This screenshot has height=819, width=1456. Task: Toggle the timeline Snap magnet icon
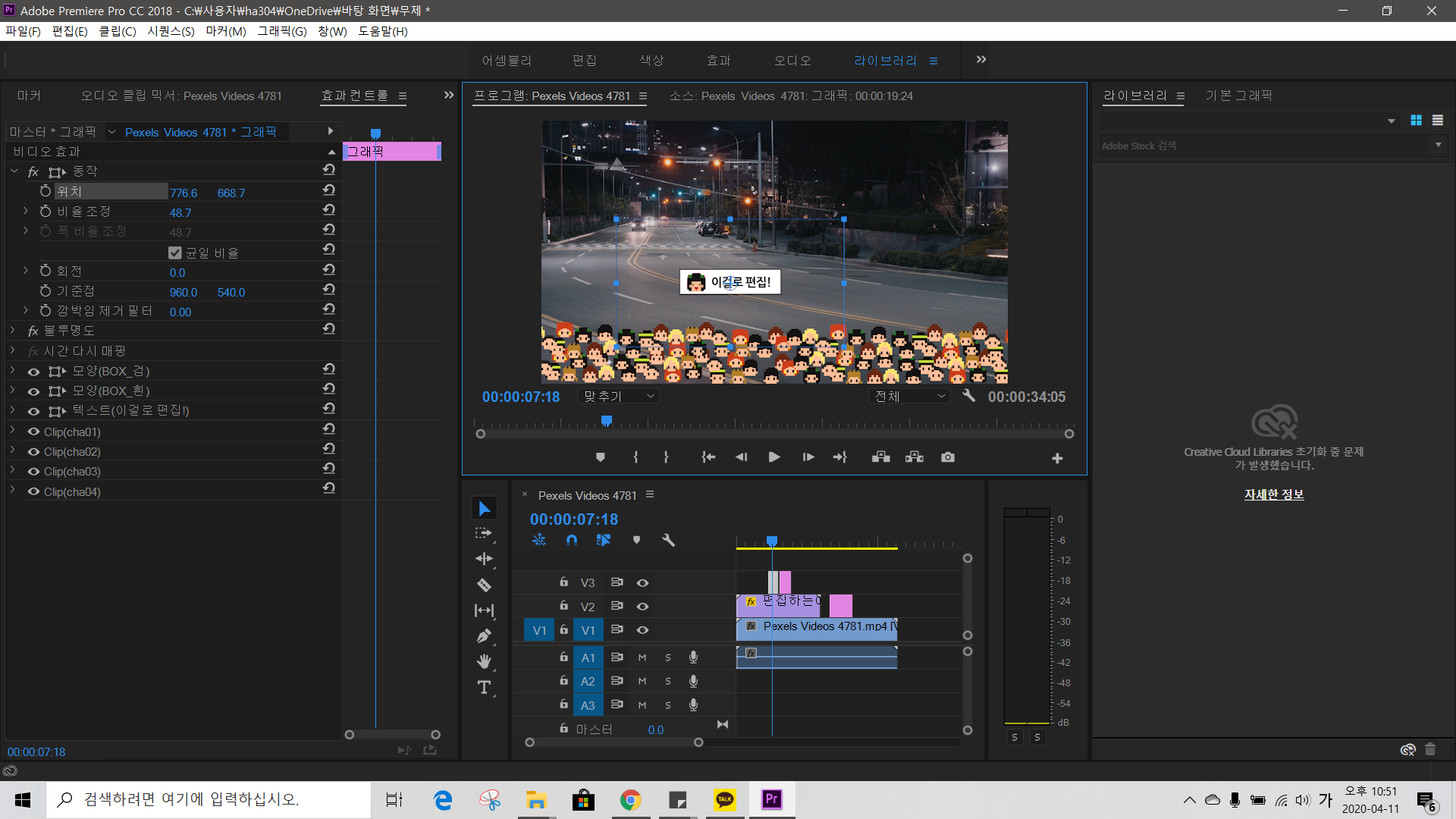pos(572,540)
